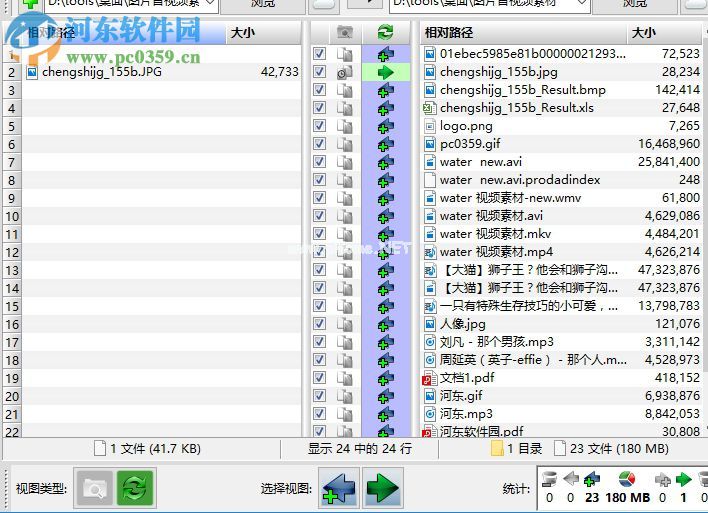Select right file 河东软件园.pdf
The height and width of the screenshot is (513, 708).
pyautogui.click(x=481, y=432)
